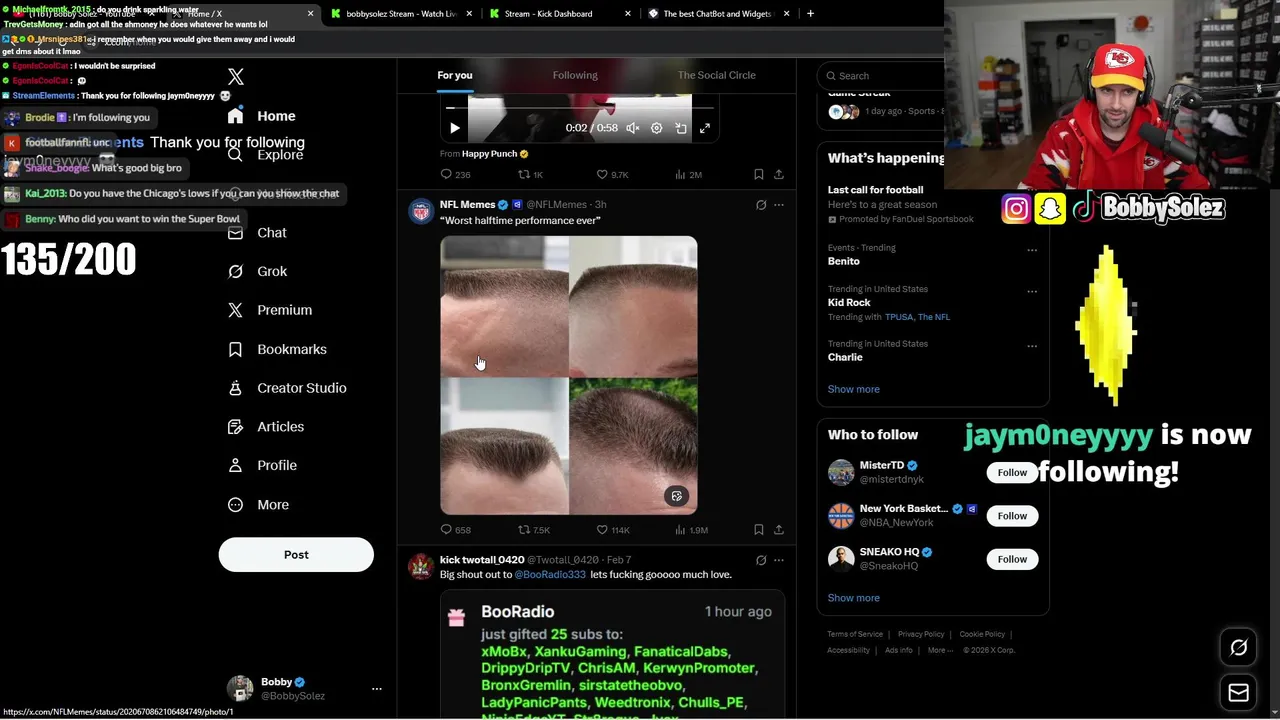Open bottom-left haircut photo
The height and width of the screenshot is (720, 1280).
click(504, 446)
